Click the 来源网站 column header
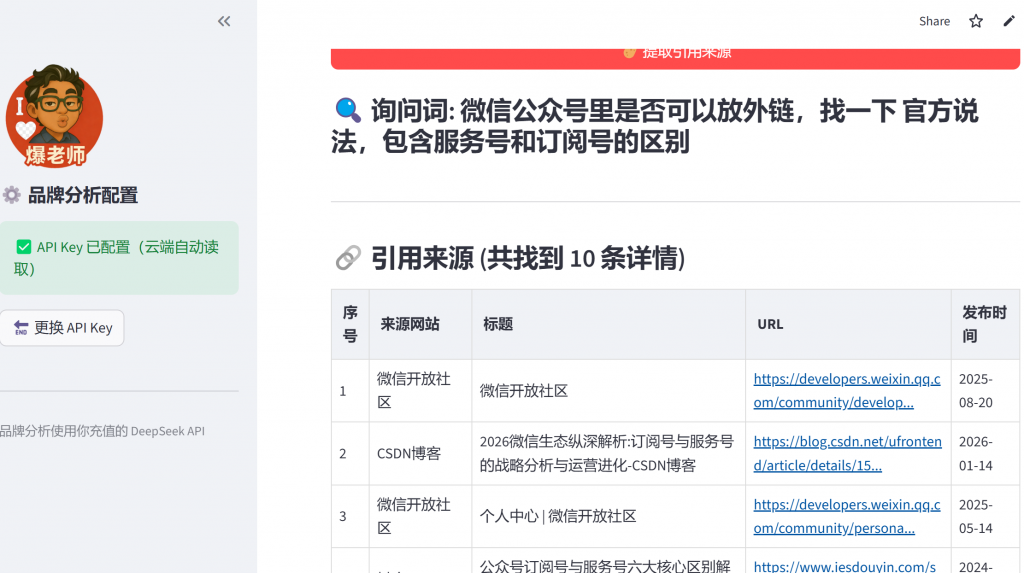The height and width of the screenshot is (573, 1024). click(x=420, y=324)
